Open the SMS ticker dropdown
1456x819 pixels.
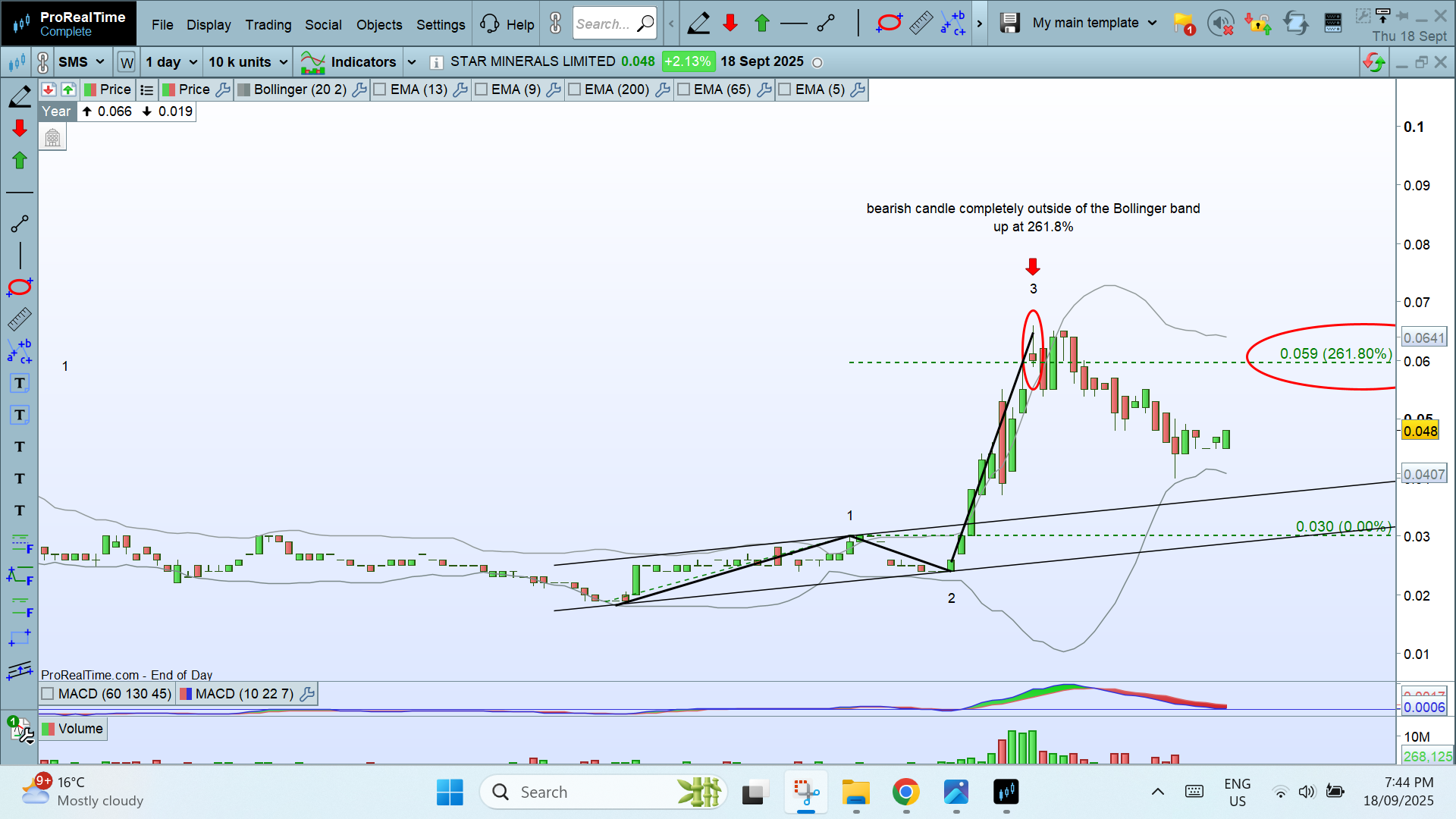coord(82,62)
